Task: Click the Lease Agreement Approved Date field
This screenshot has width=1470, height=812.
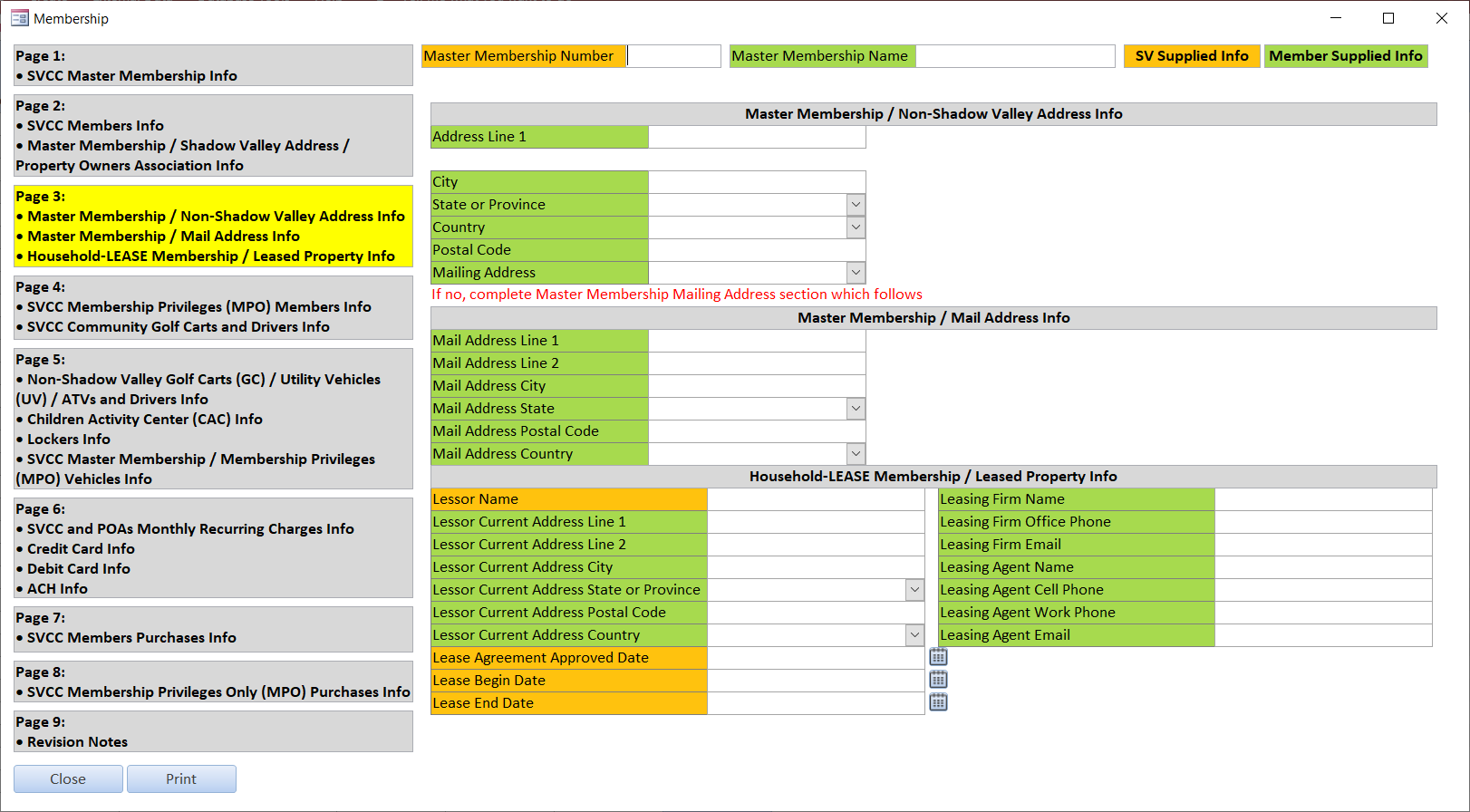Action: [816, 658]
